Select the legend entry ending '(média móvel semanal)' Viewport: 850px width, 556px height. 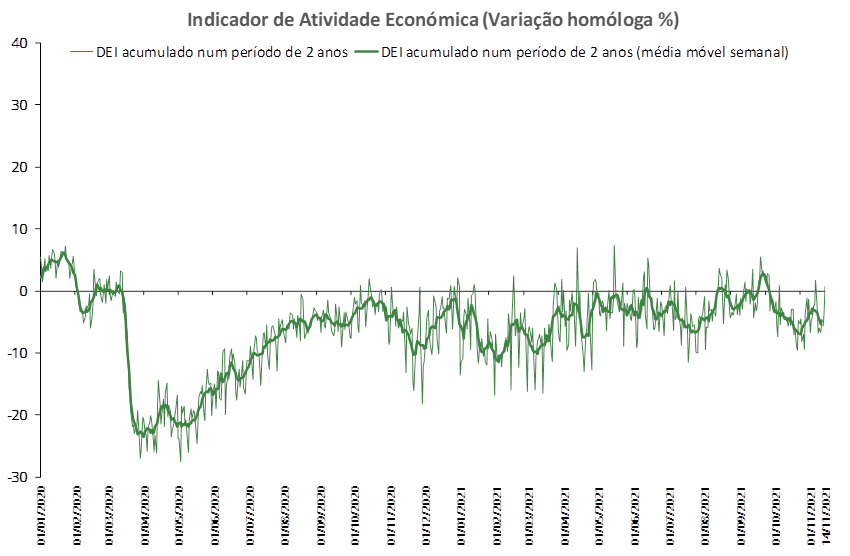click(x=586, y=52)
